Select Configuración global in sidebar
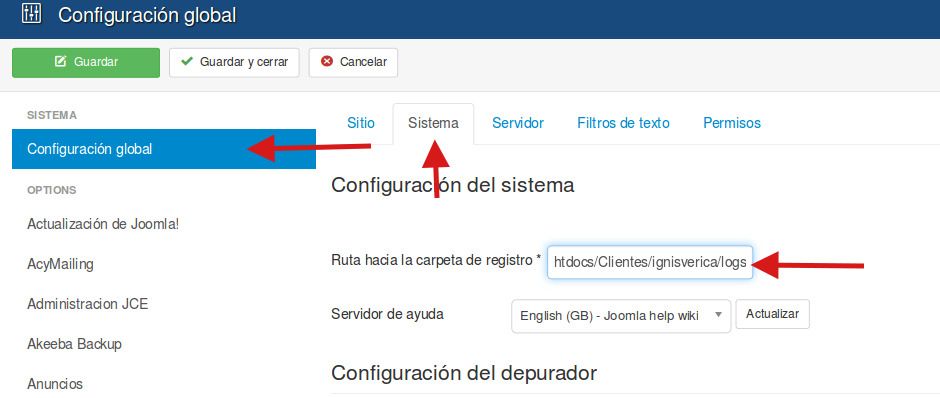This screenshot has width=940, height=398. point(164,149)
